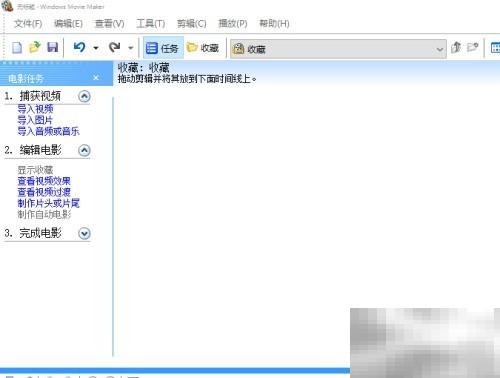Redo the last action
500x378 pixels.
[x=115, y=47]
